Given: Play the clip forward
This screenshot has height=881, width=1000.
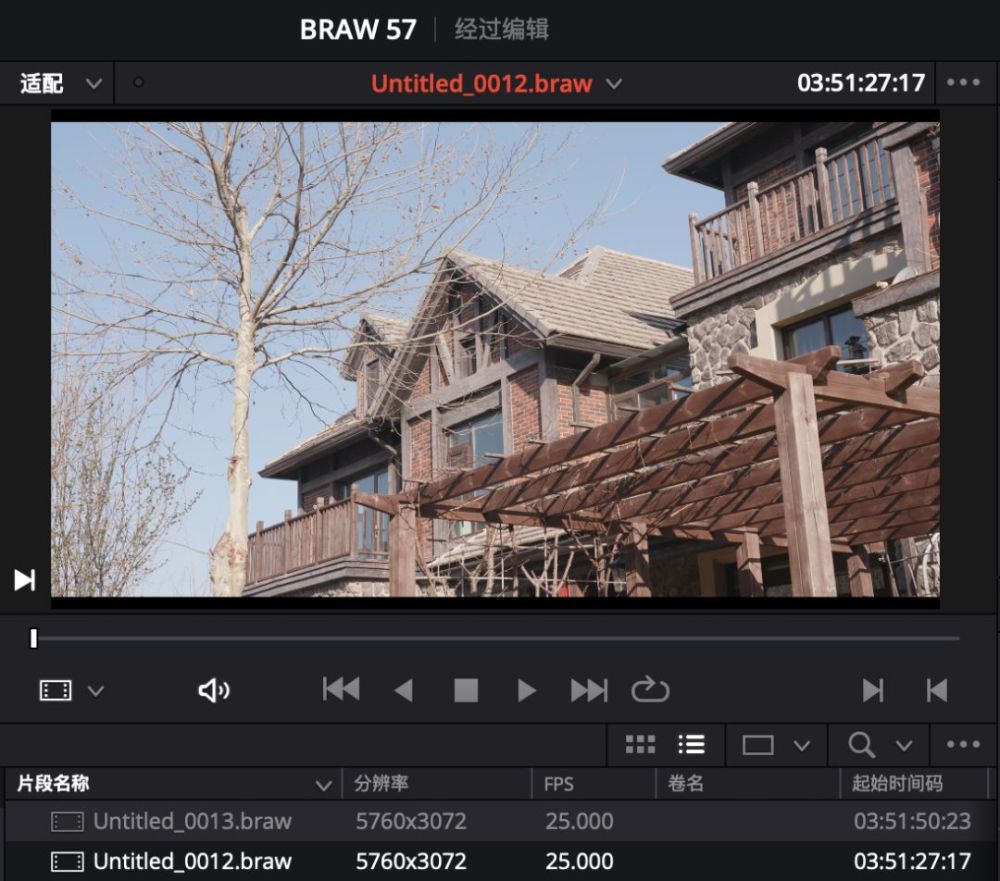Looking at the screenshot, I should click(x=526, y=690).
